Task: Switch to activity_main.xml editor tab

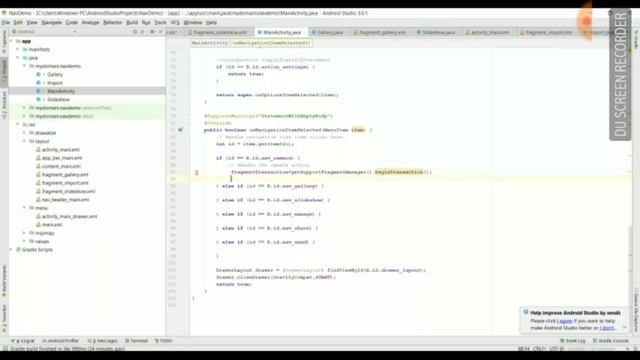Action: pos(489,32)
